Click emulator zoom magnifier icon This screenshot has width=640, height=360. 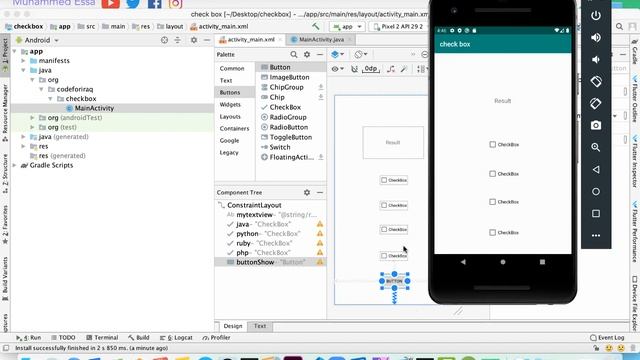point(596,147)
